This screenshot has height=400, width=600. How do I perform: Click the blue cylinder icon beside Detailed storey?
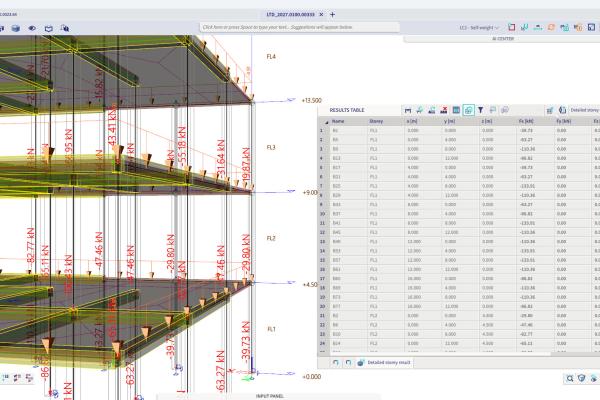[x=562, y=110]
